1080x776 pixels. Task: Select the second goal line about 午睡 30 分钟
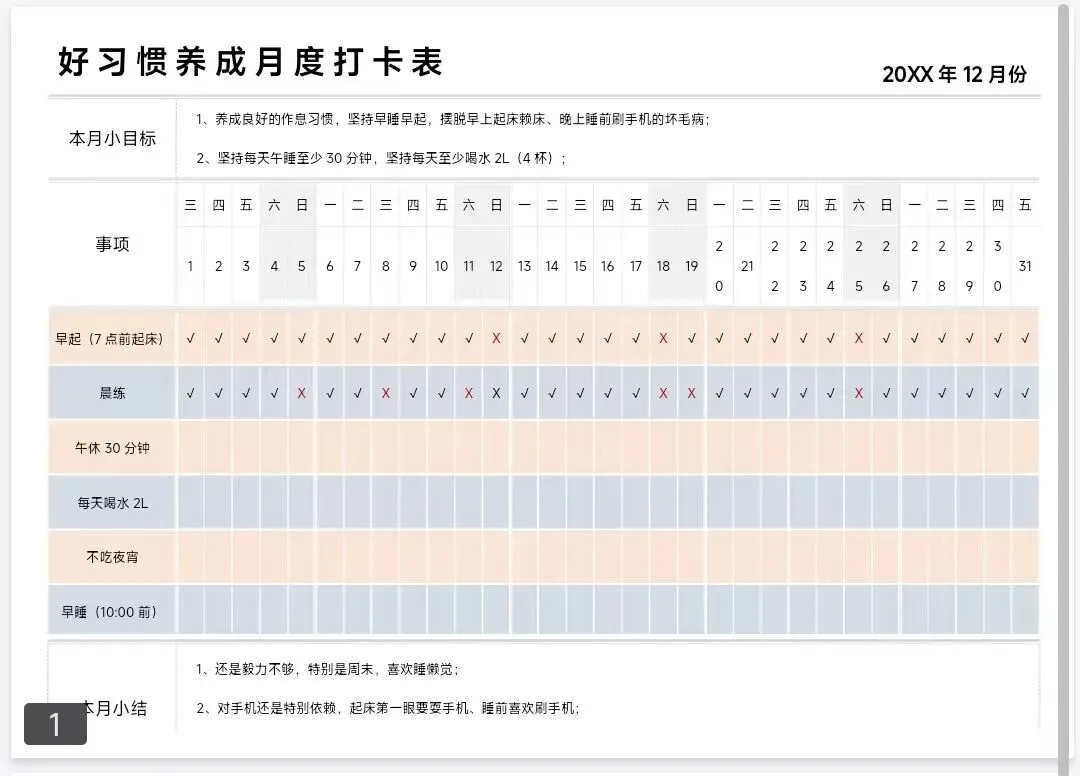[381, 158]
